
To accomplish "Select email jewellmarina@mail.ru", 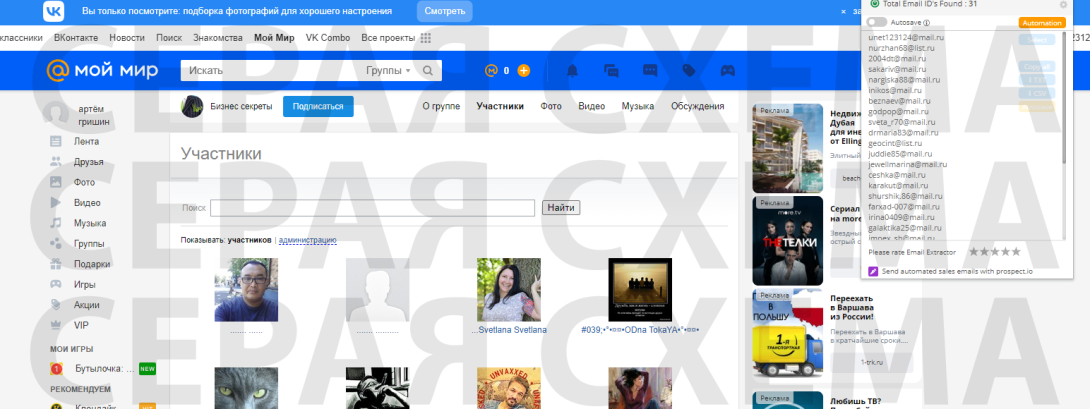I will point(906,164).
